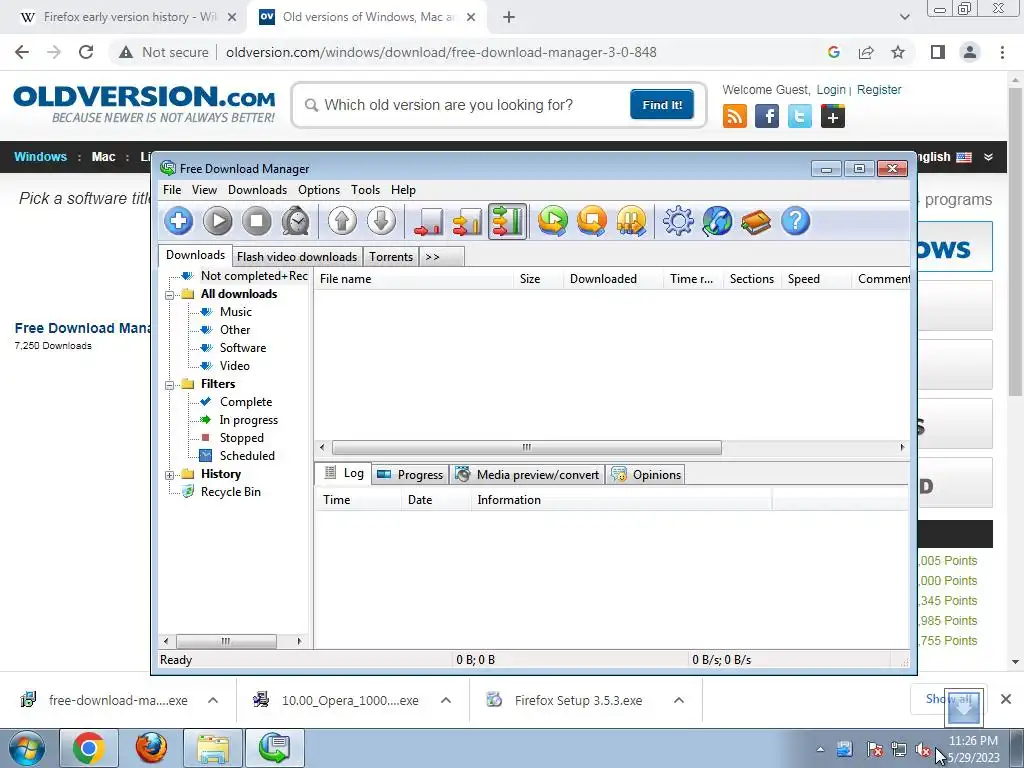Move the download down in the list

(381, 221)
